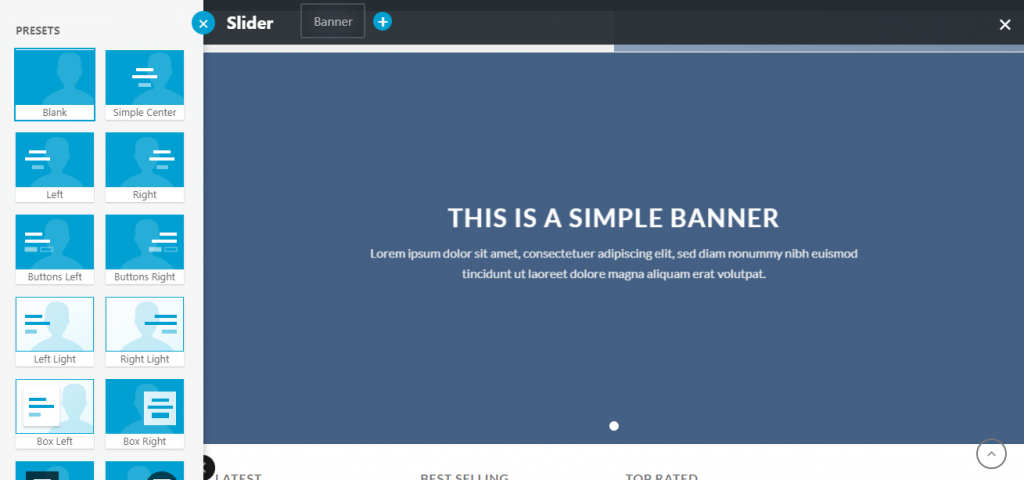Image resolution: width=1024 pixels, height=480 pixels.
Task: Click the dark circular X button below banner
Action: [208, 467]
